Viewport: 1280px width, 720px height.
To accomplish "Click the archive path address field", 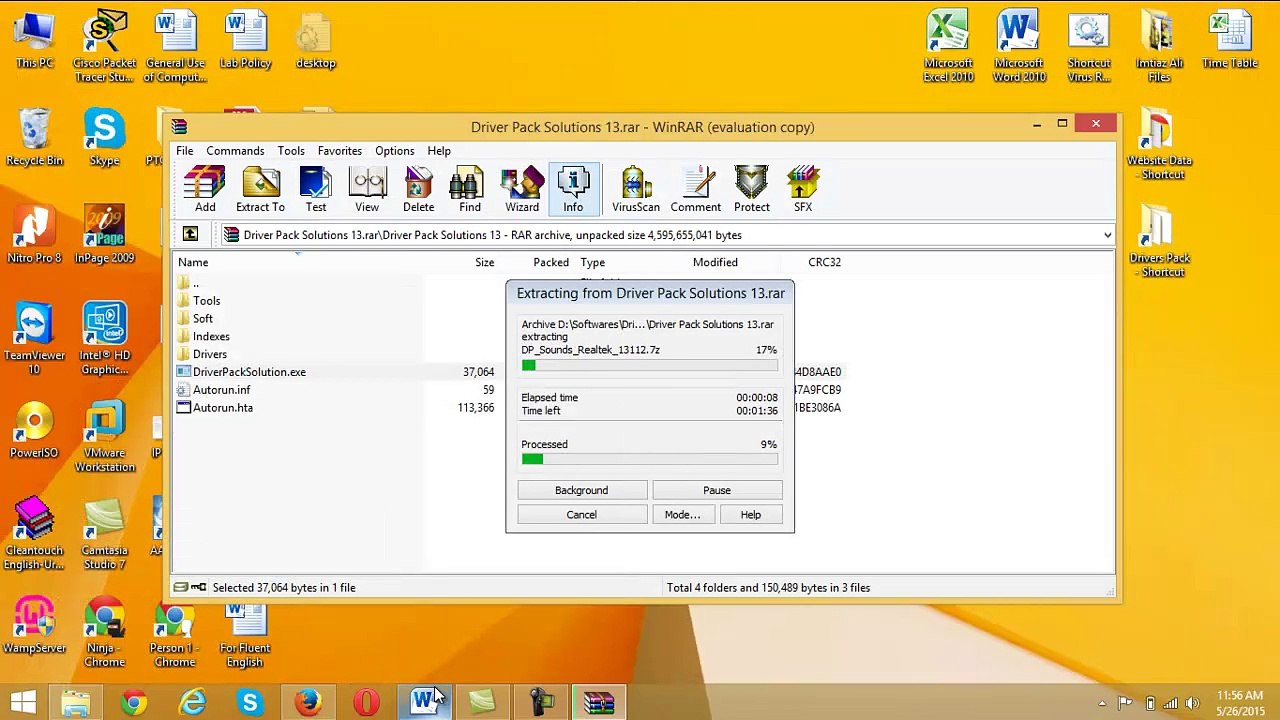I will (665, 235).
